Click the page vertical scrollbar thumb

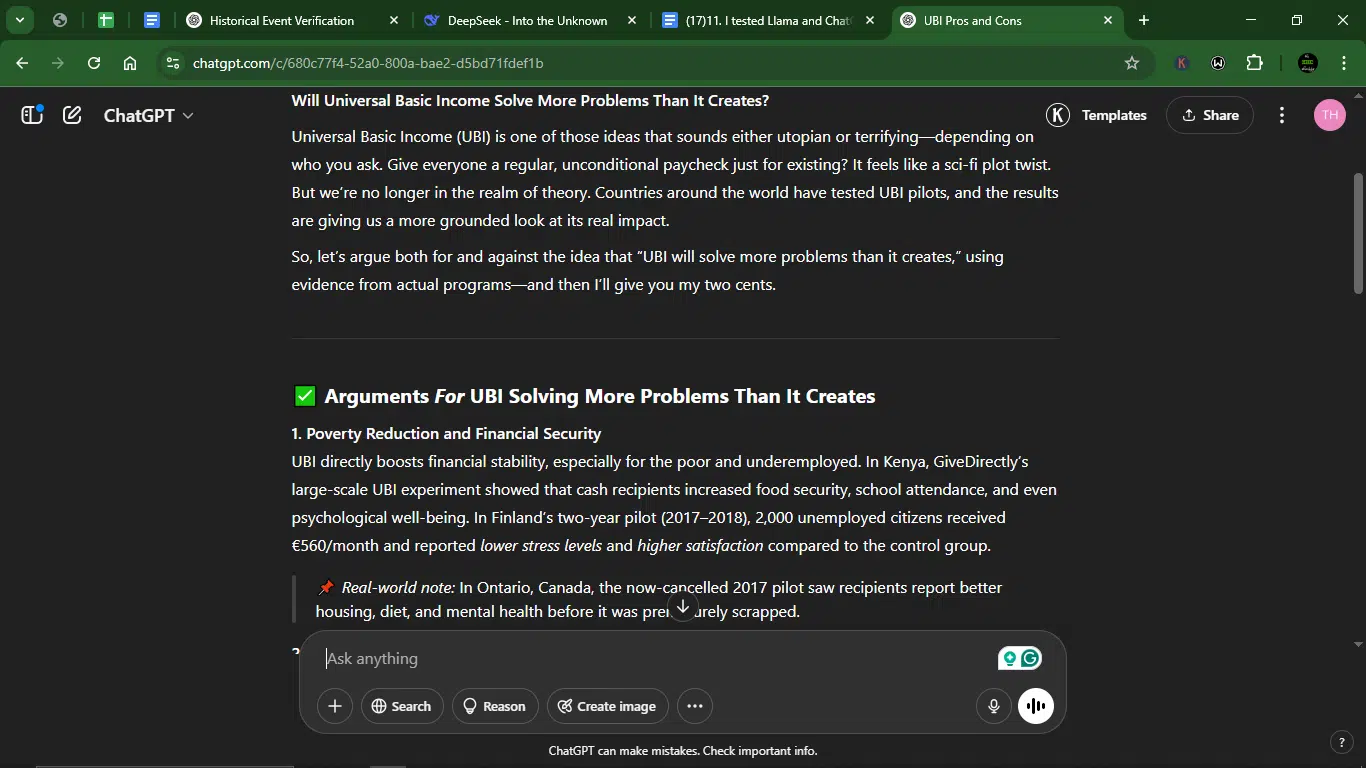coord(1358,234)
